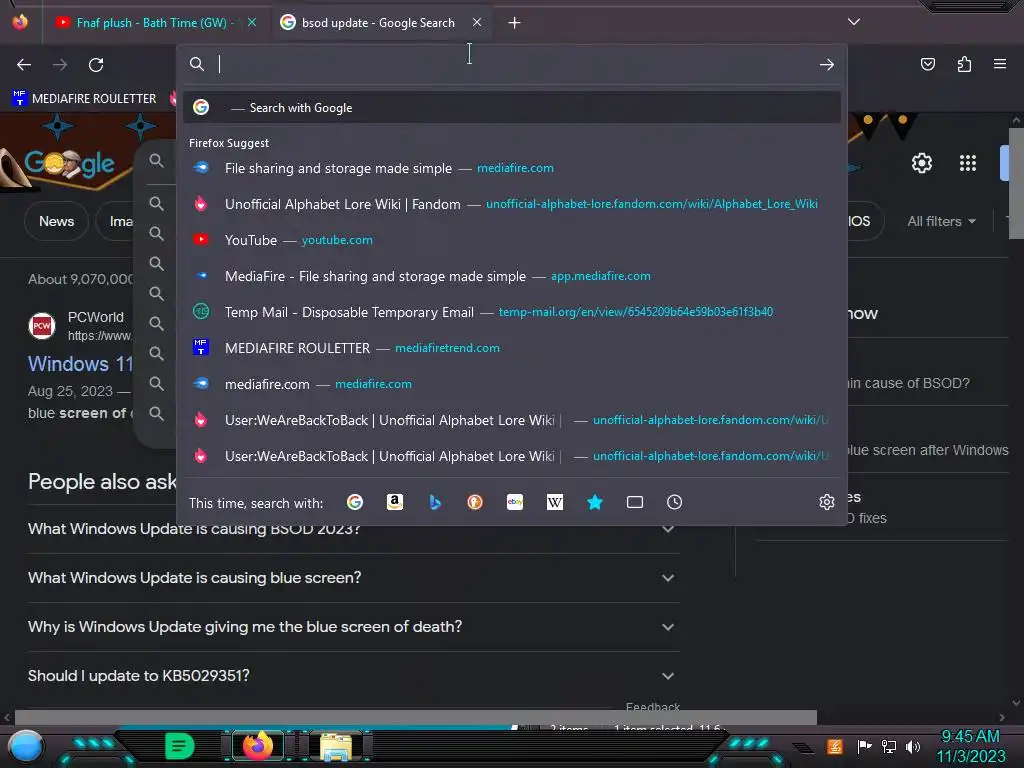Image resolution: width=1024 pixels, height=768 pixels.
Task: Click the Start orb on taskbar
Action: (x=25, y=746)
